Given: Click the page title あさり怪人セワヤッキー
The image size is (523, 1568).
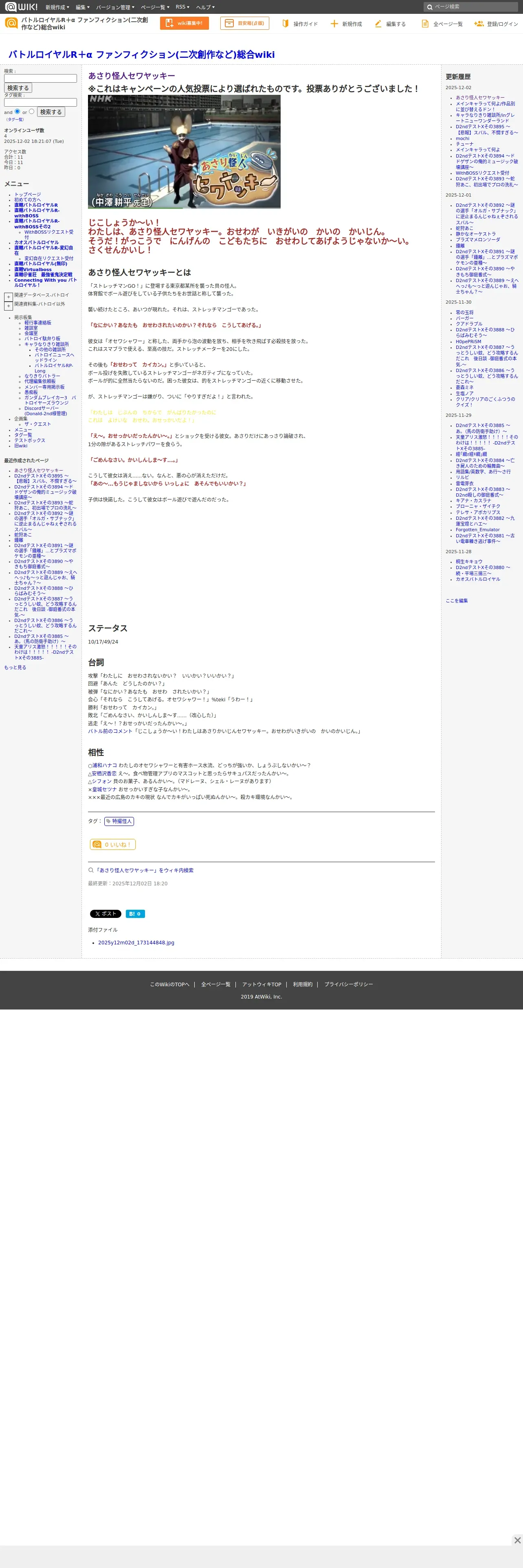Looking at the screenshot, I should click(x=132, y=75).
